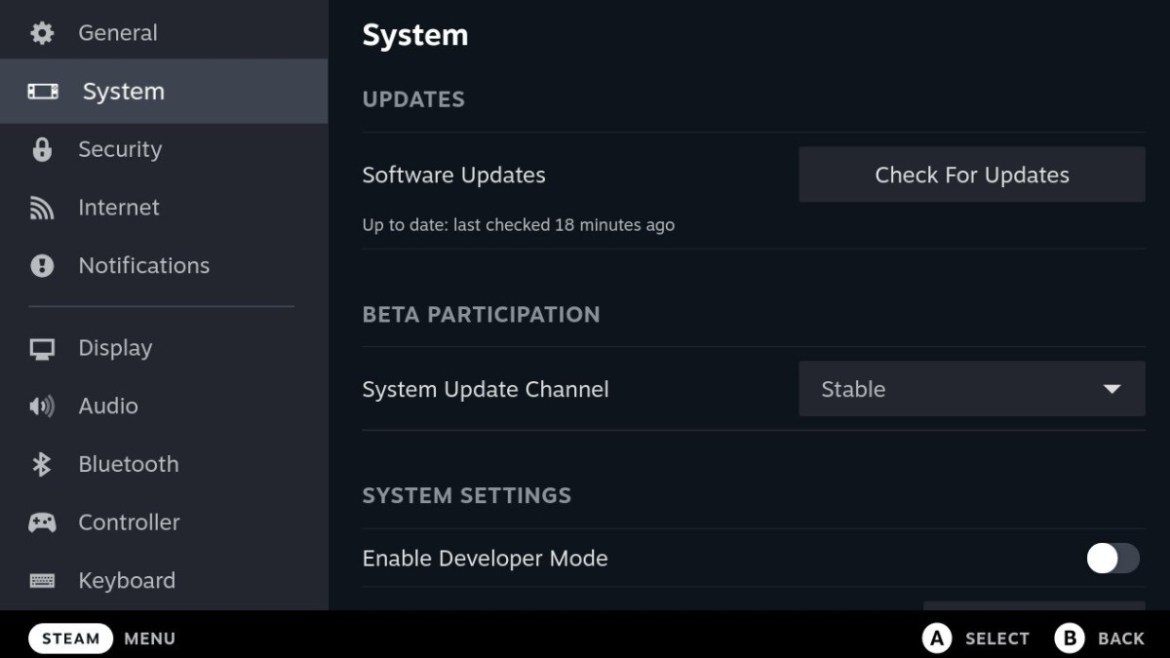Click the Enable Developer Mode label

pos(485,558)
